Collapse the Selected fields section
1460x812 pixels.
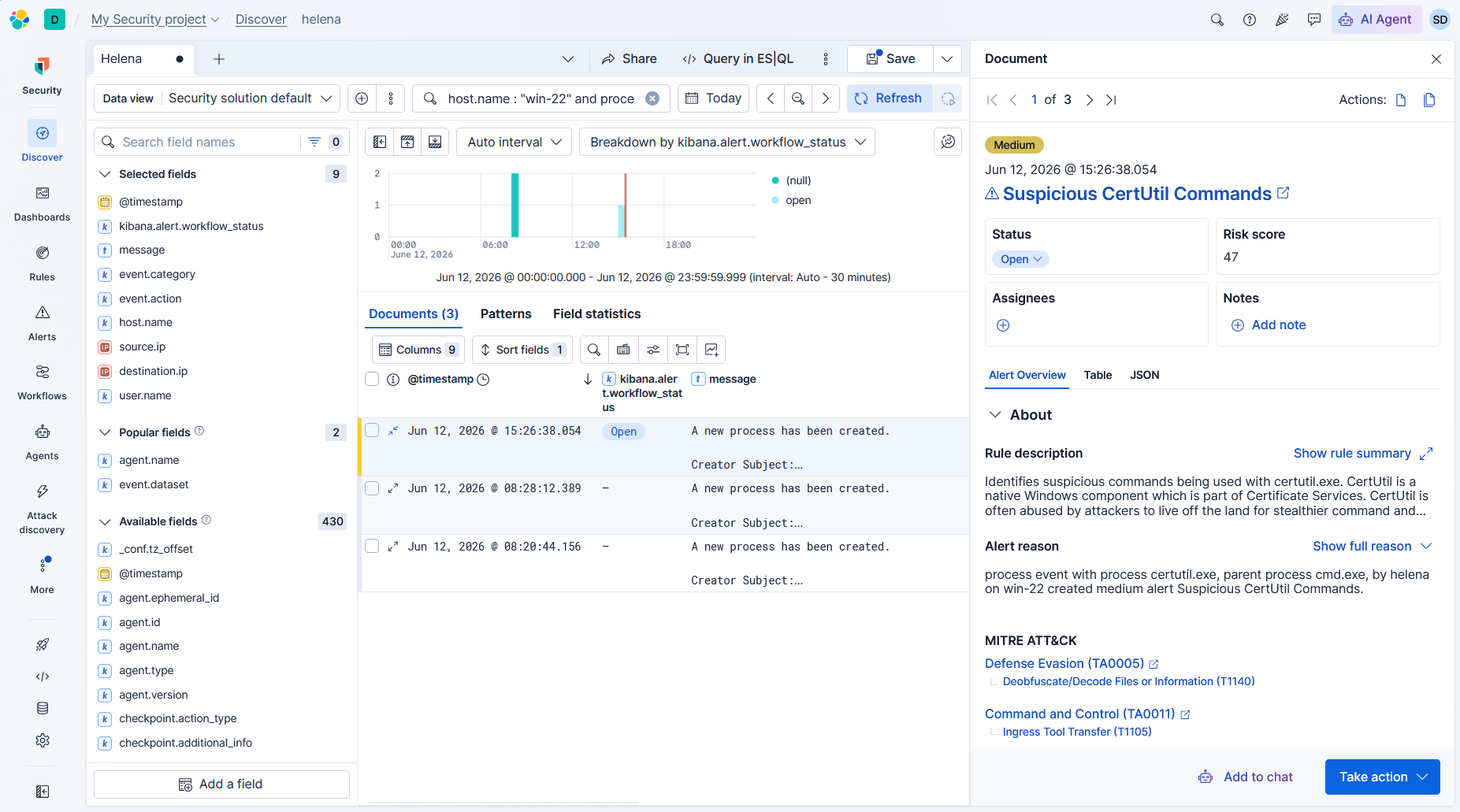coord(104,174)
